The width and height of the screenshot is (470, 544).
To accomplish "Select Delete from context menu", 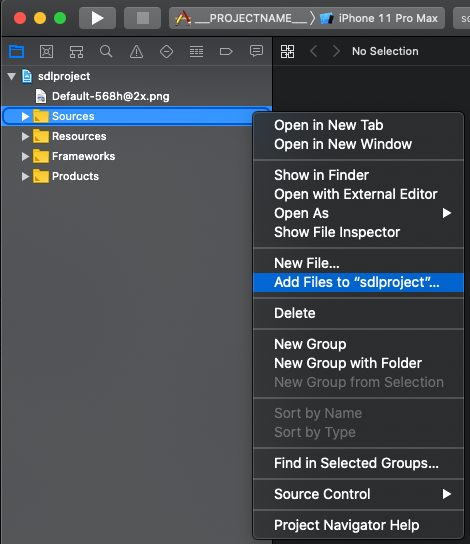I will click(358, 313).
